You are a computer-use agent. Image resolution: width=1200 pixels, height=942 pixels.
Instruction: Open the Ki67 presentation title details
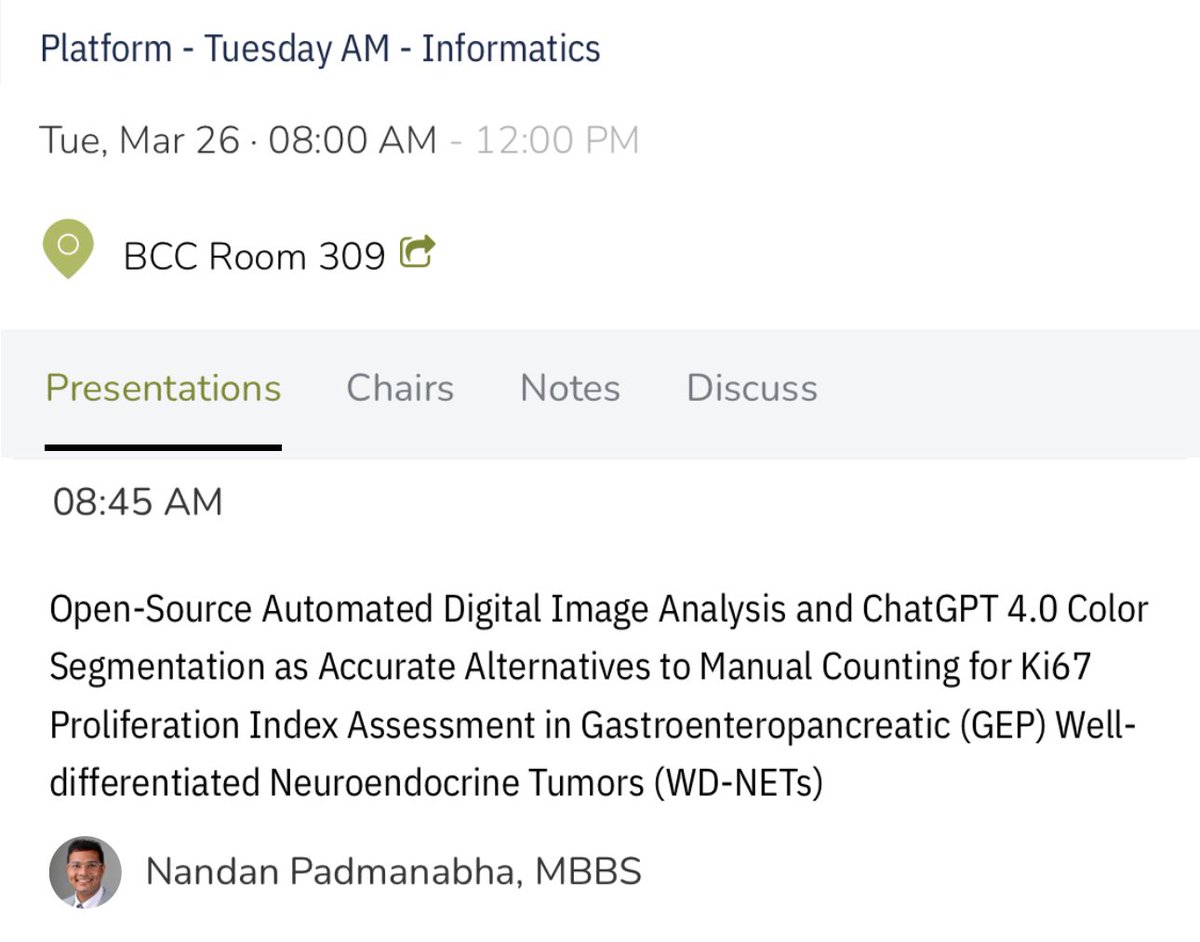[x=598, y=695]
